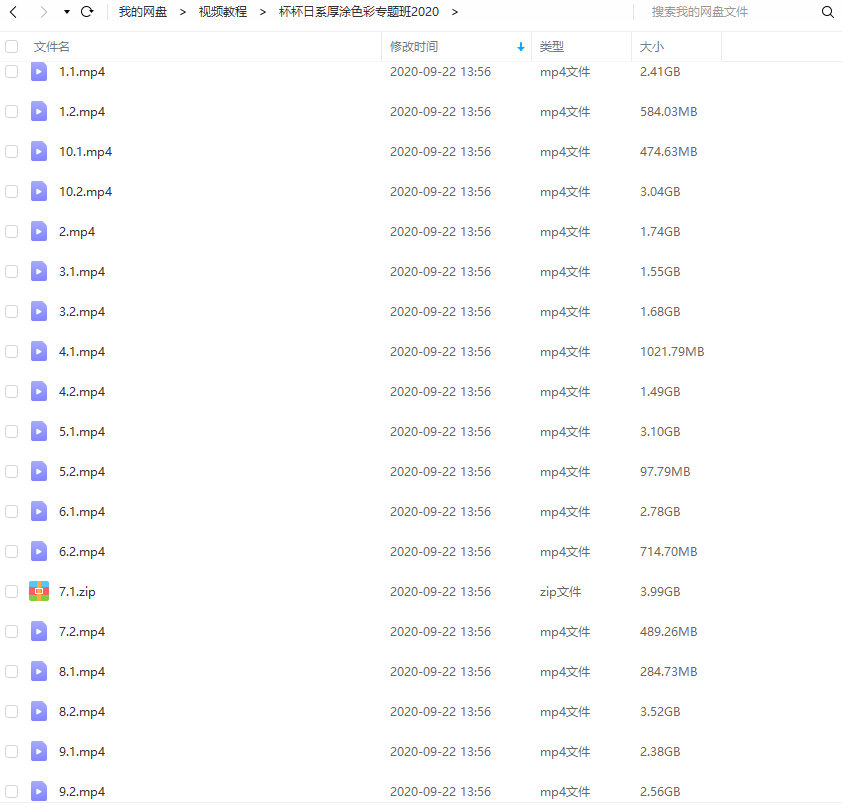This screenshot has height=811, width=842.
Task: Check the box for 10.2.mp4
Action: (11, 192)
